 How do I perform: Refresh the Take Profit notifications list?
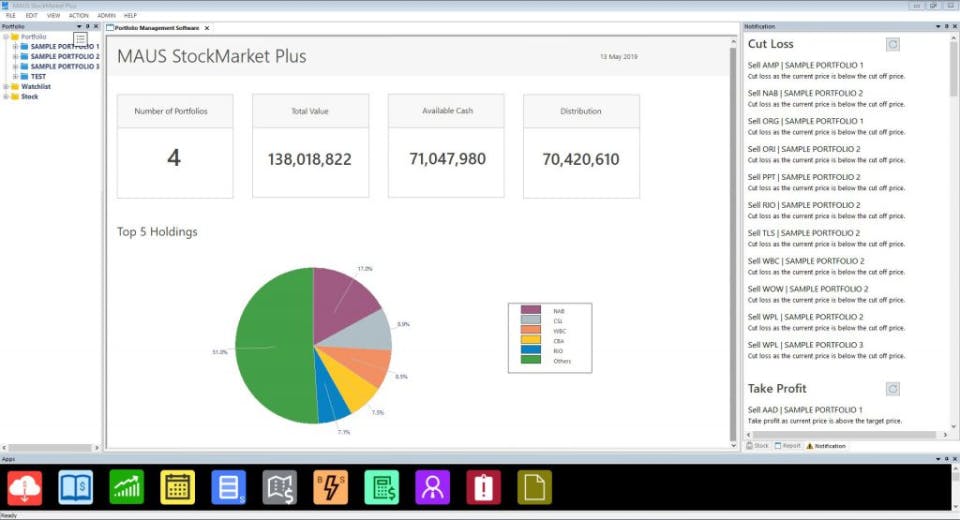click(x=893, y=389)
